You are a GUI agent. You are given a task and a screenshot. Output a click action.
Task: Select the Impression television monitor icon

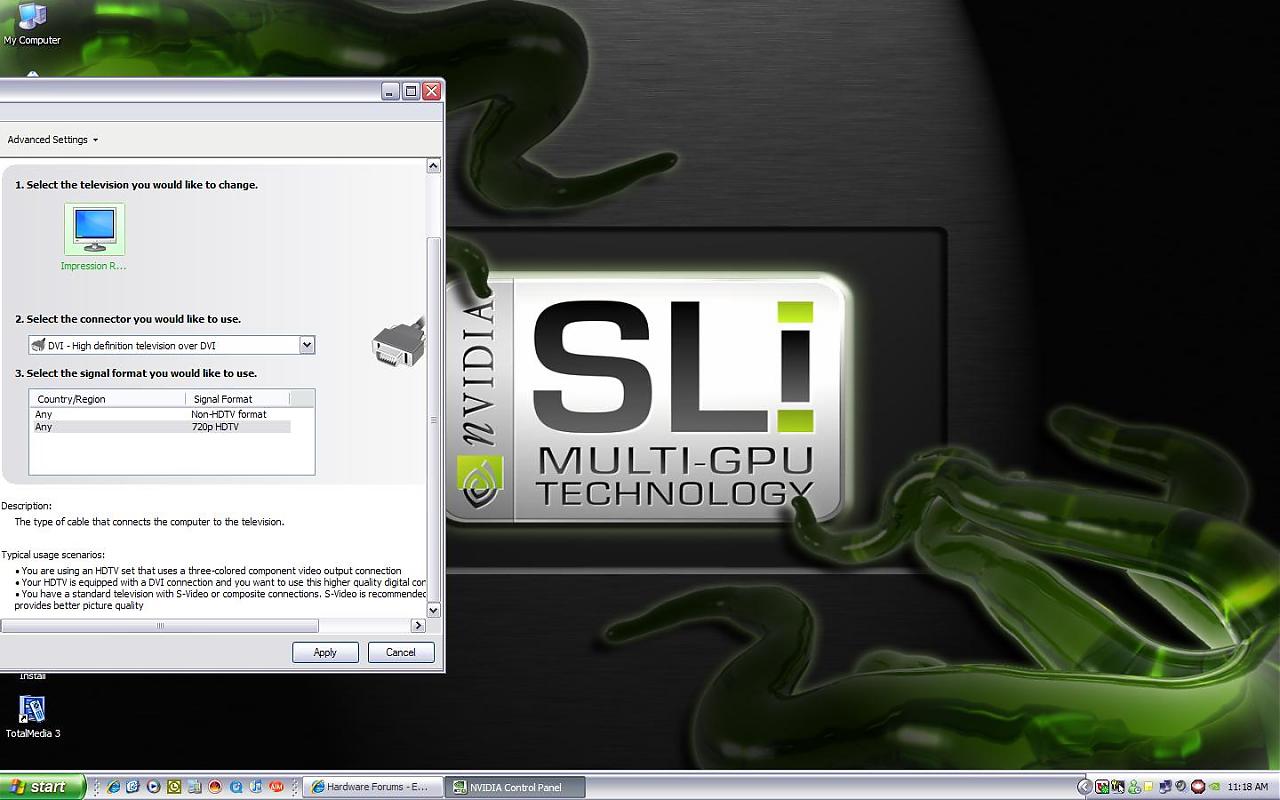pyautogui.click(x=94, y=230)
